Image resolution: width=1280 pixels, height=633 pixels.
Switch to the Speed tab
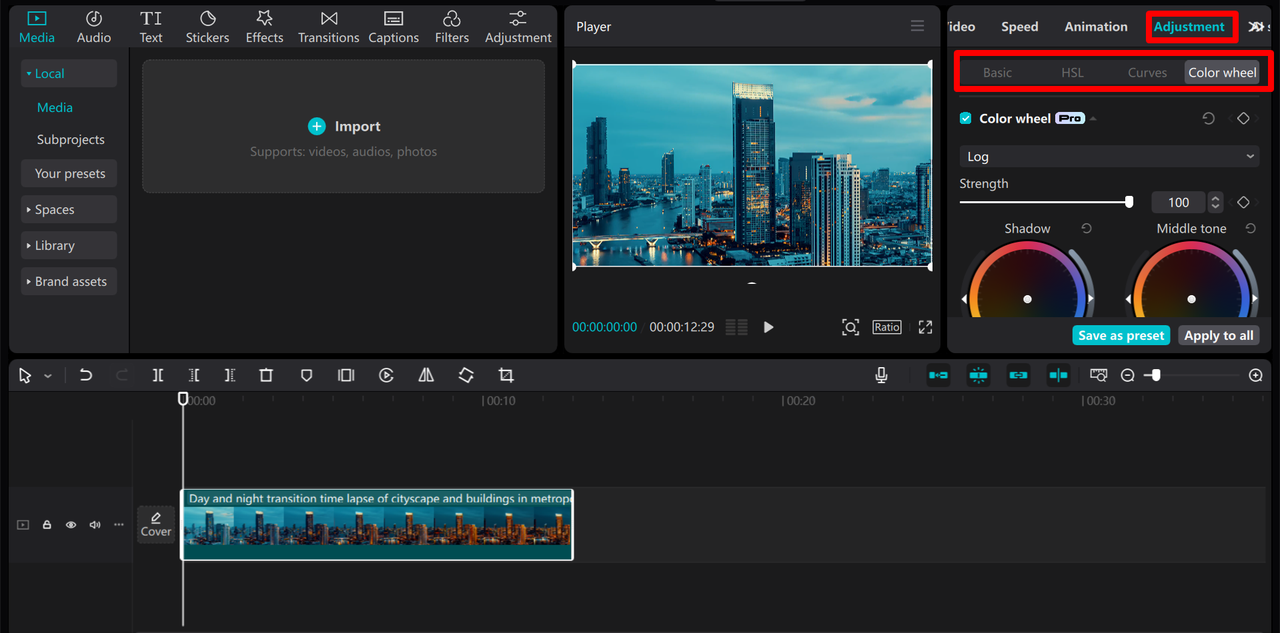tap(1020, 26)
